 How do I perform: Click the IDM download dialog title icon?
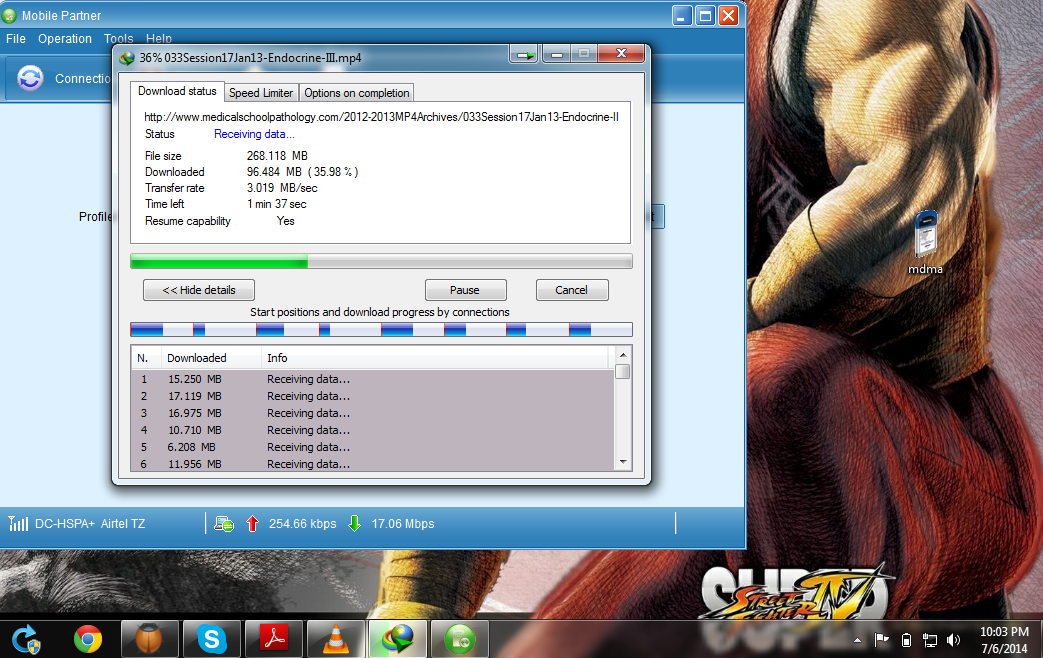coord(127,59)
